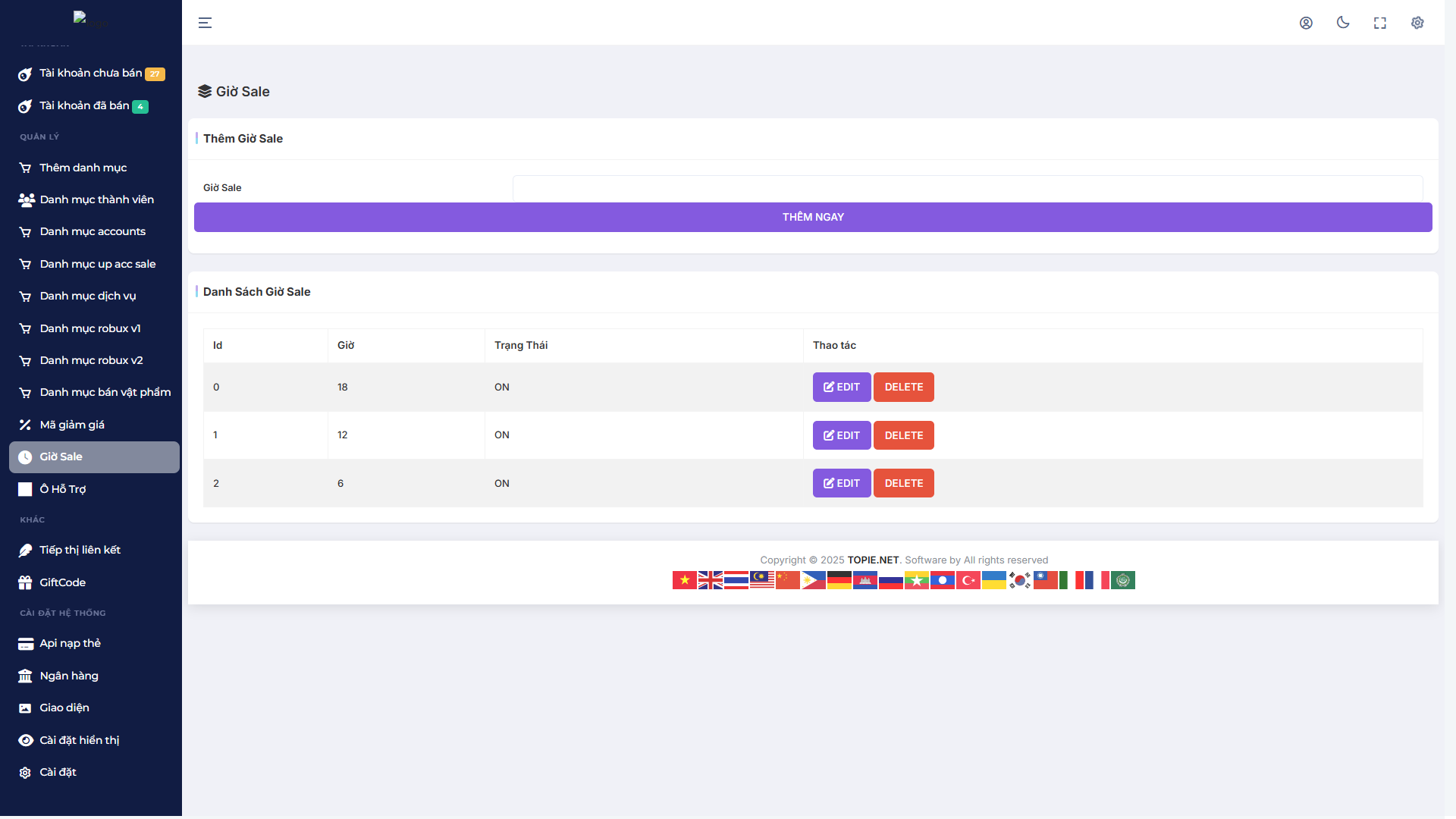This screenshot has width=1456, height=819.
Task: Go to Mã giảm giá menu item
Action: 72,425
